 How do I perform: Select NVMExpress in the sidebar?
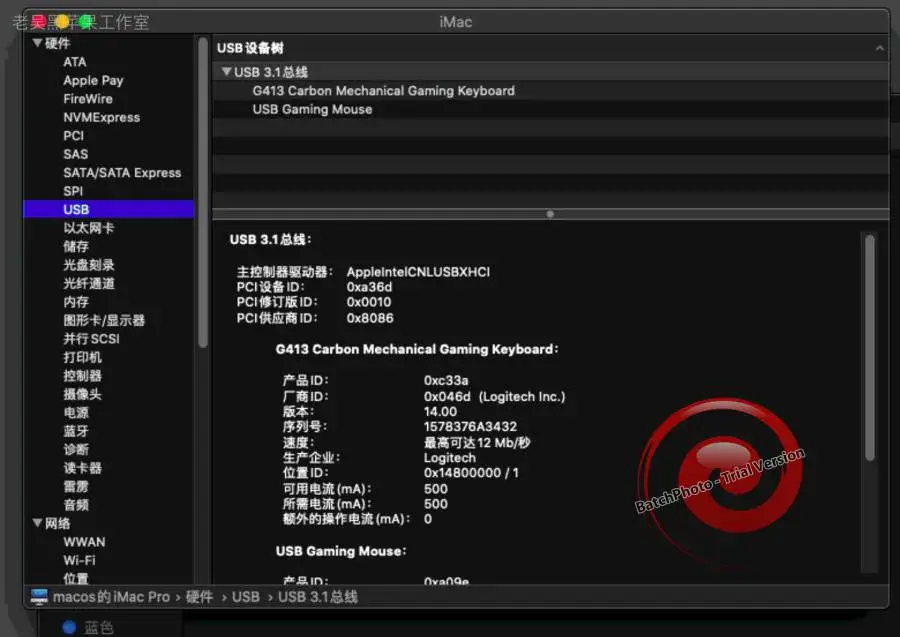click(102, 117)
